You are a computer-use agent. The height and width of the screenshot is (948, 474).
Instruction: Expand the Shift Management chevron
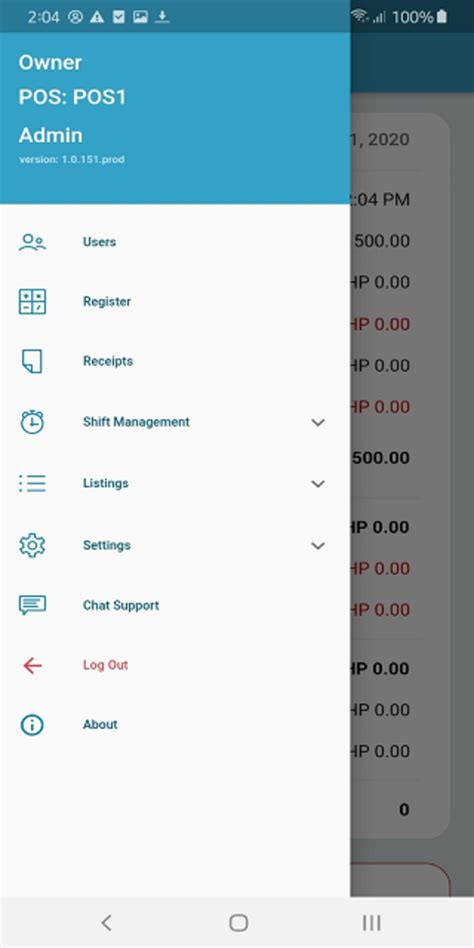[318, 423]
